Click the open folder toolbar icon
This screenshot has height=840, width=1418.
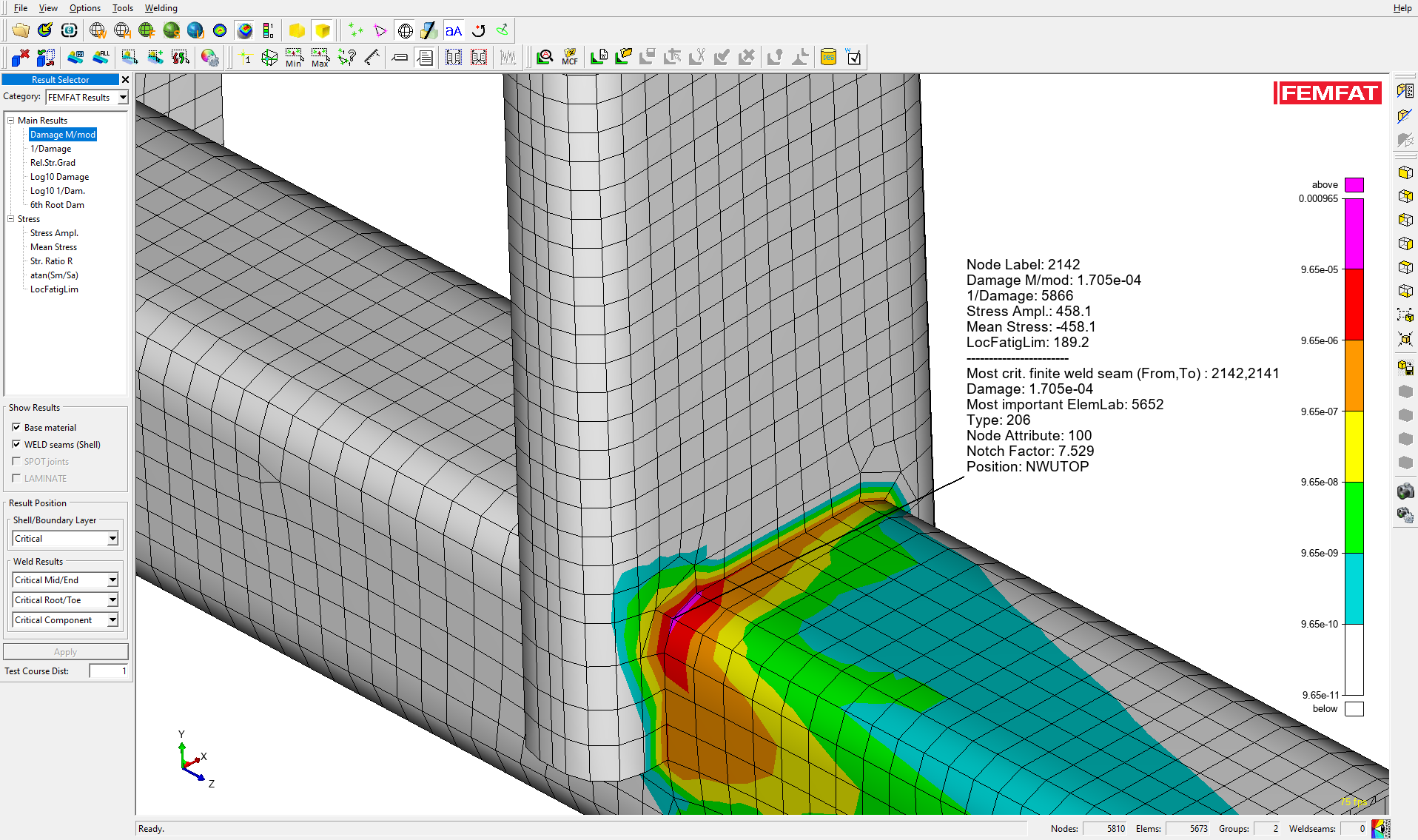[21, 30]
